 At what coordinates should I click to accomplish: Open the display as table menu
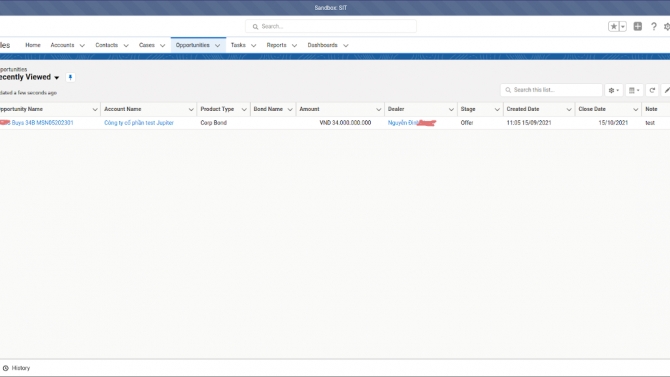pos(634,90)
